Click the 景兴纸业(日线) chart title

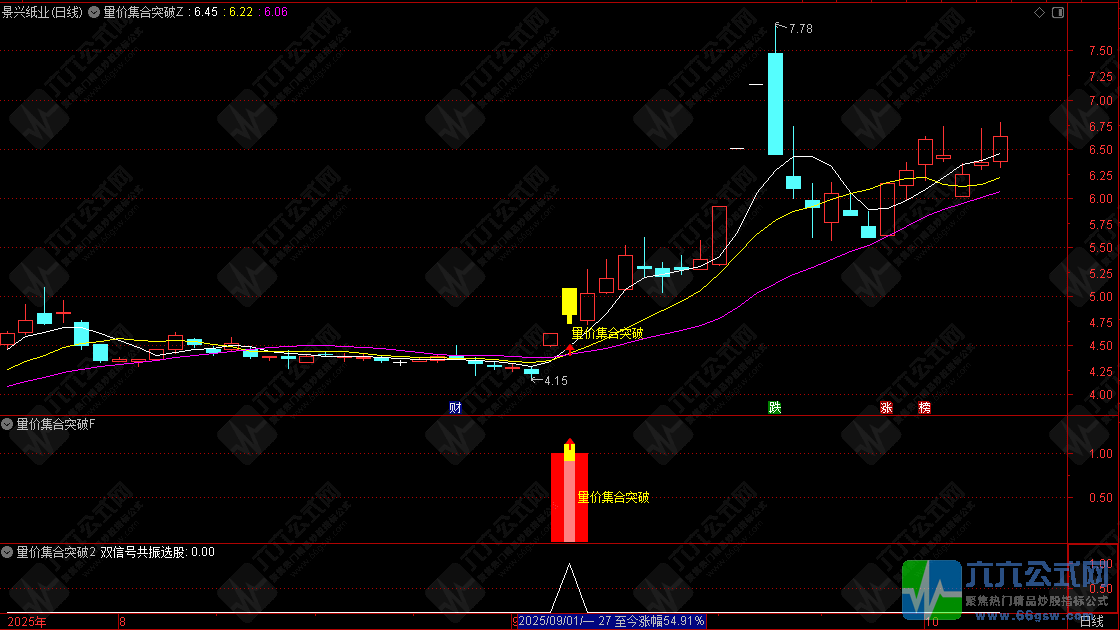coord(42,12)
